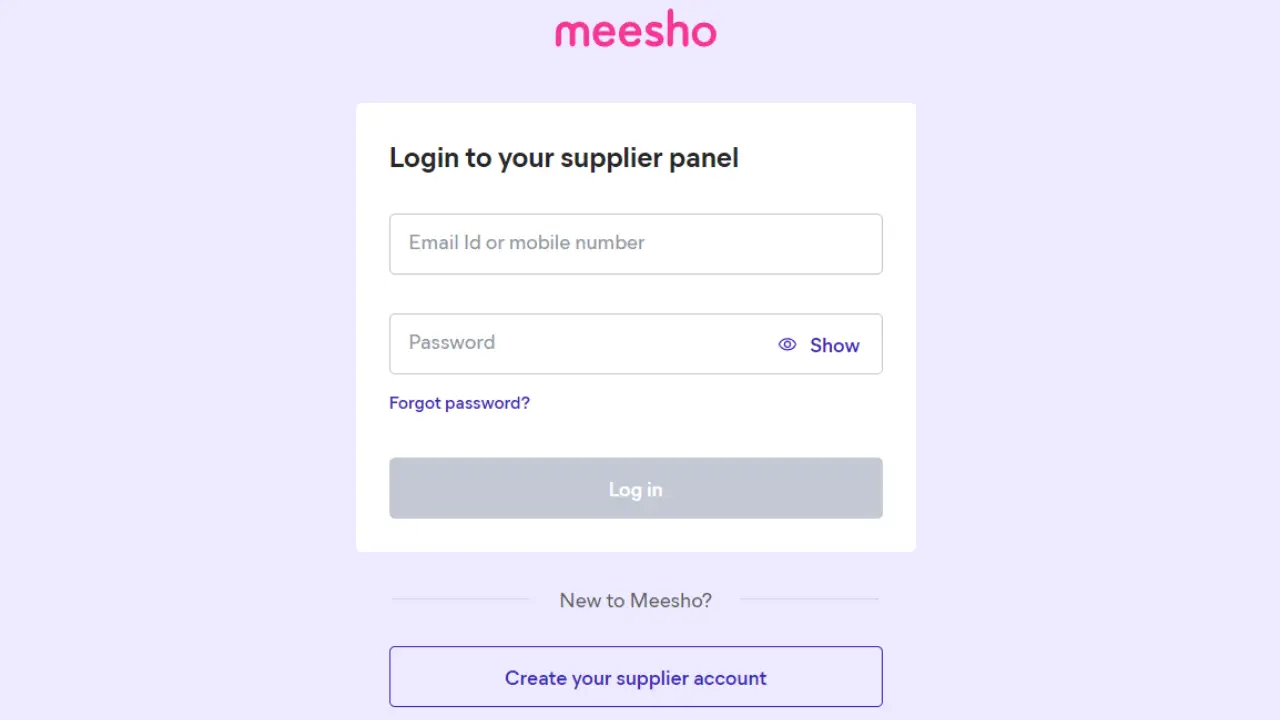Focus the Password input field
Viewport: 1280px width, 720px height.
pos(580,344)
